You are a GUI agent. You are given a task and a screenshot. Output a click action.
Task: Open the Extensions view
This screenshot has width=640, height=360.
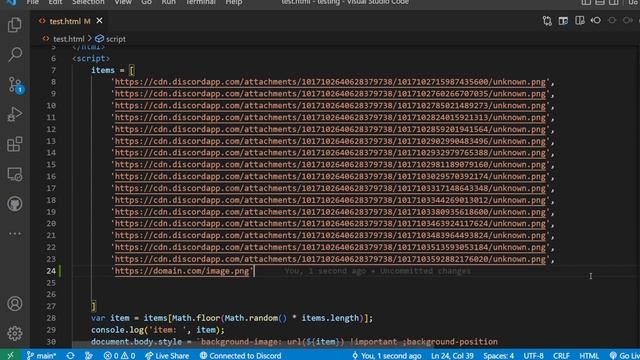(15, 144)
